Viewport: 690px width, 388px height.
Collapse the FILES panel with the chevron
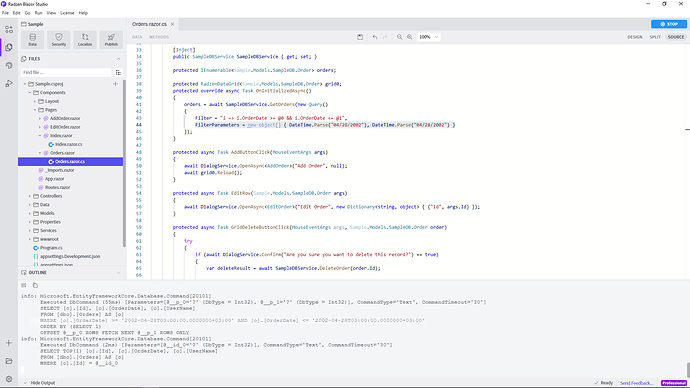[118, 59]
